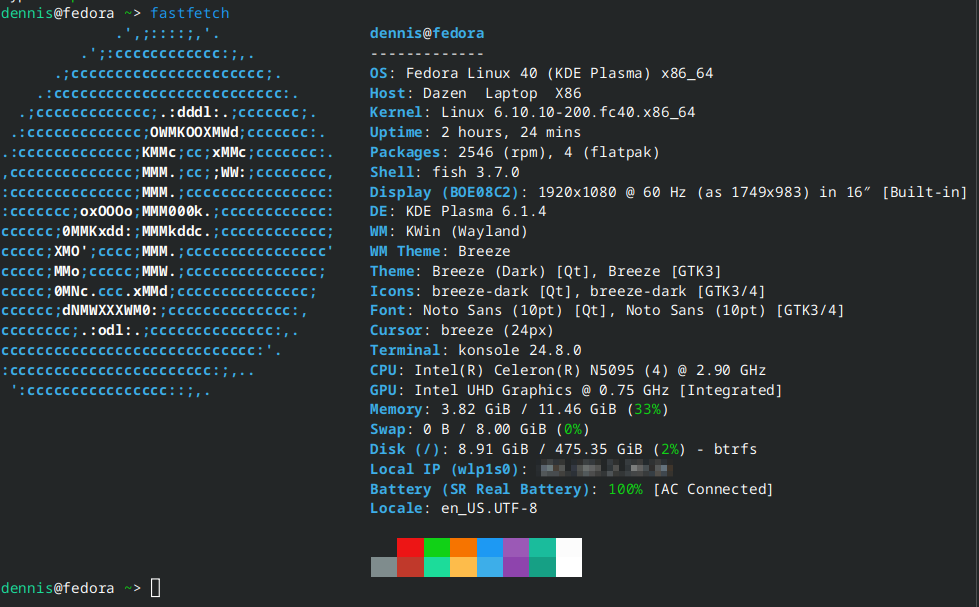Image resolution: width=979 pixels, height=607 pixels.
Task: Click the orange color block
Action: [x=463, y=548]
